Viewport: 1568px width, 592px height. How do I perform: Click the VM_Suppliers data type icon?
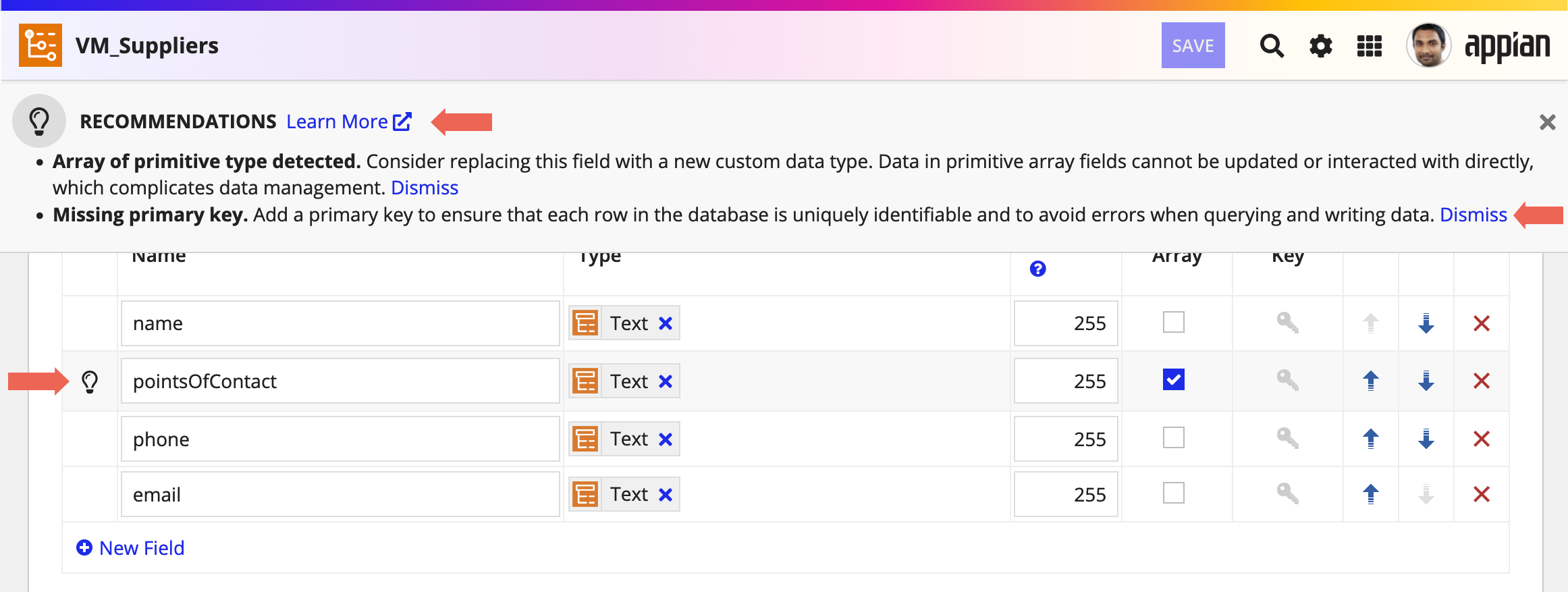click(x=40, y=45)
